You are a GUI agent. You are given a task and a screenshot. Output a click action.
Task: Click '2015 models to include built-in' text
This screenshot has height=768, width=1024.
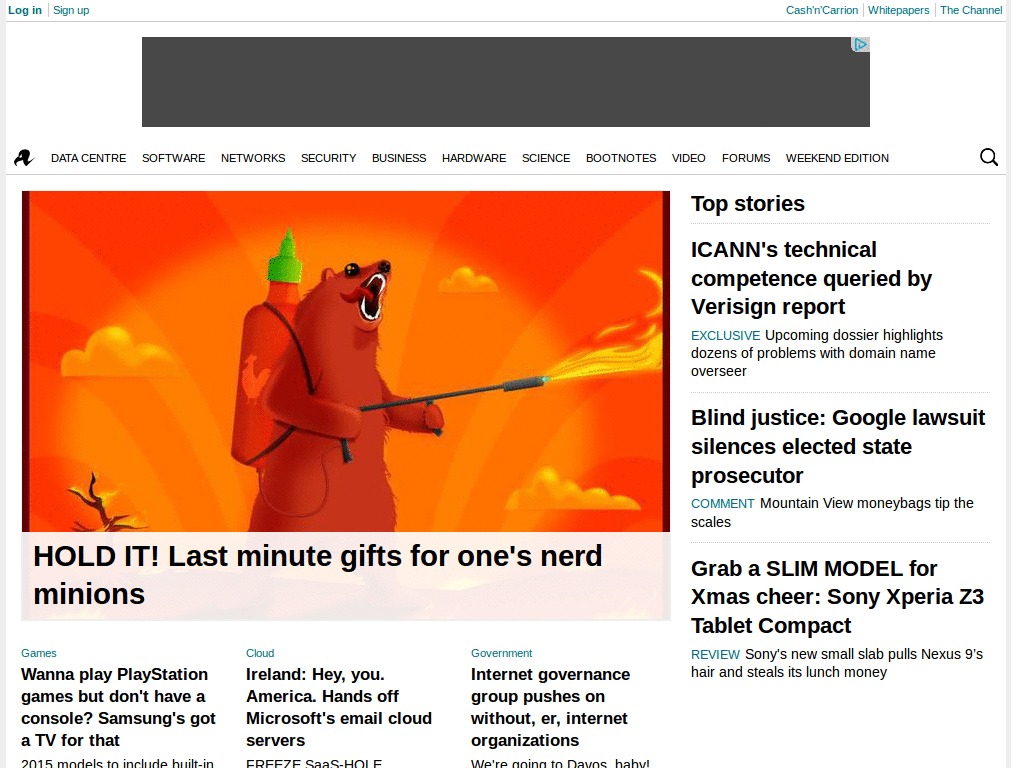(118, 763)
